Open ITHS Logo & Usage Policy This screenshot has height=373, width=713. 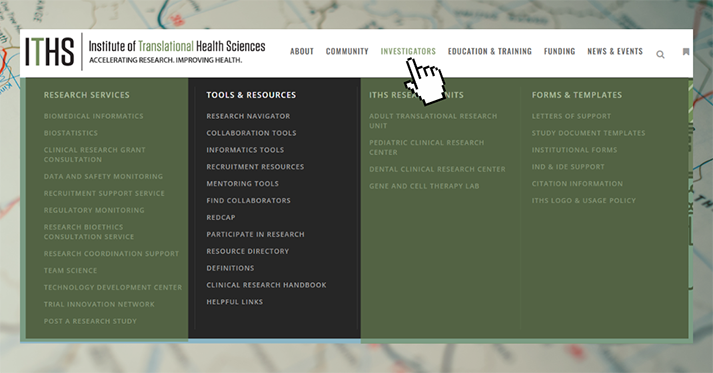pyautogui.click(x=583, y=200)
